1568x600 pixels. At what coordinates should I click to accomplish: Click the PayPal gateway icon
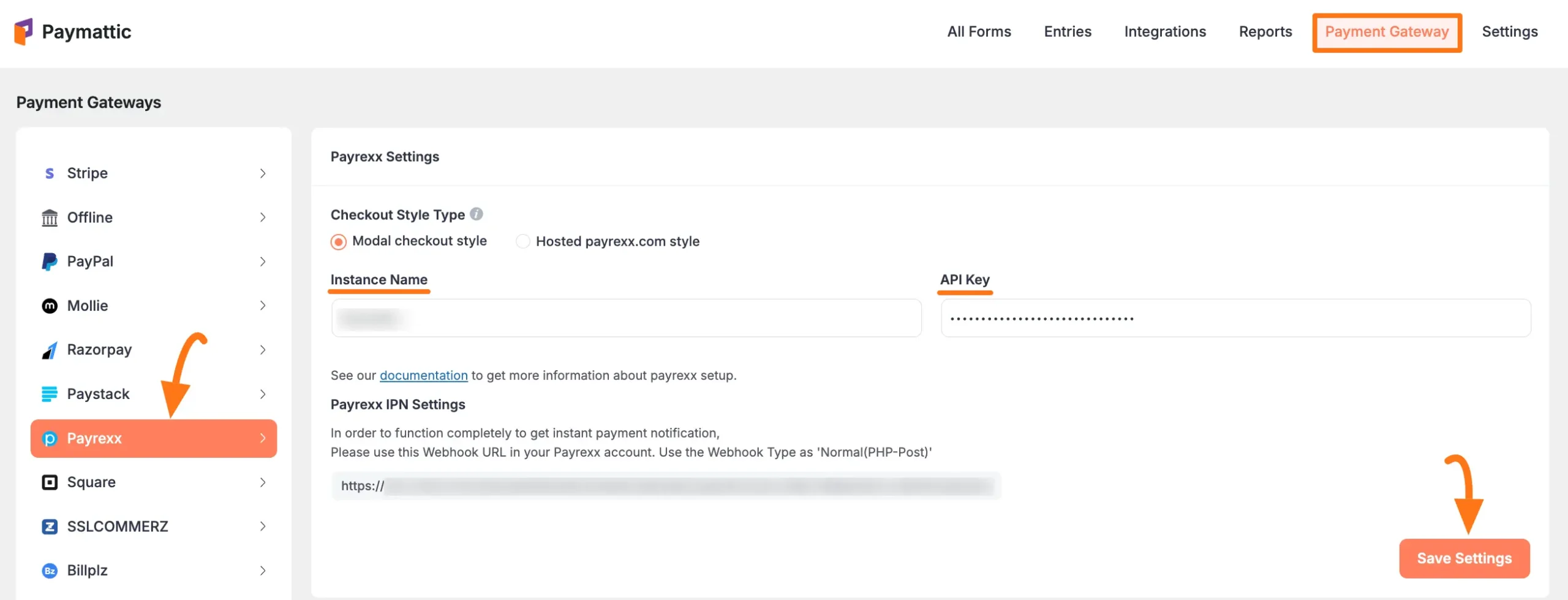click(49, 261)
